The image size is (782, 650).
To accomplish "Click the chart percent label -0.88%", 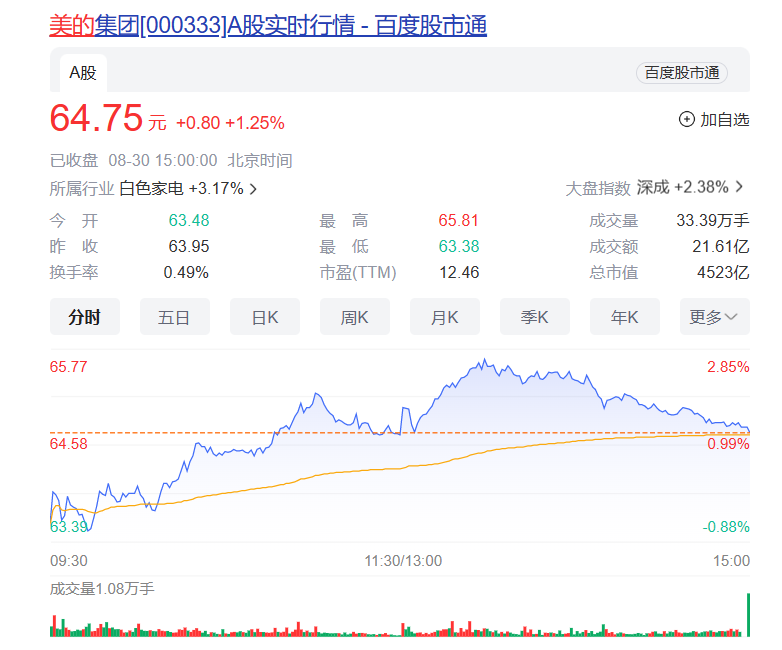I will coord(726,527).
